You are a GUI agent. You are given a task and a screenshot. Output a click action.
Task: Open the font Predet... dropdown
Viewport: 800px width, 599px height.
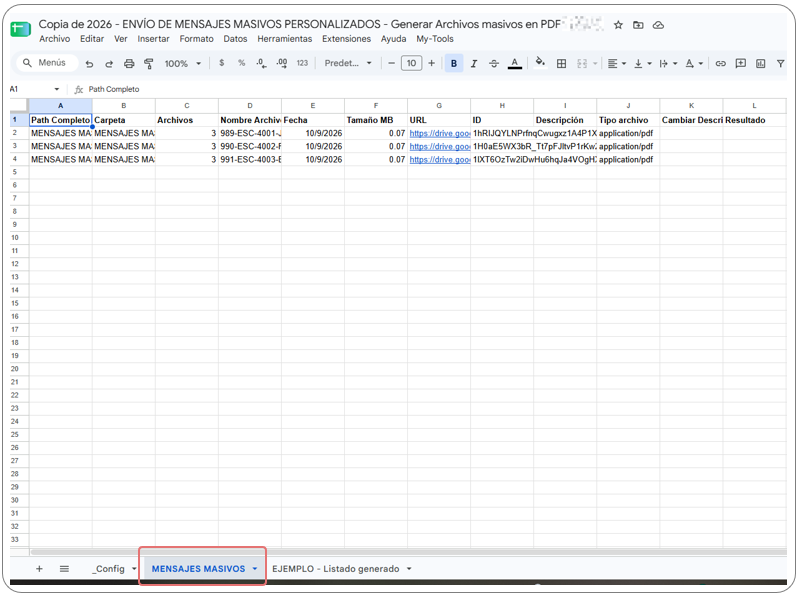348,63
